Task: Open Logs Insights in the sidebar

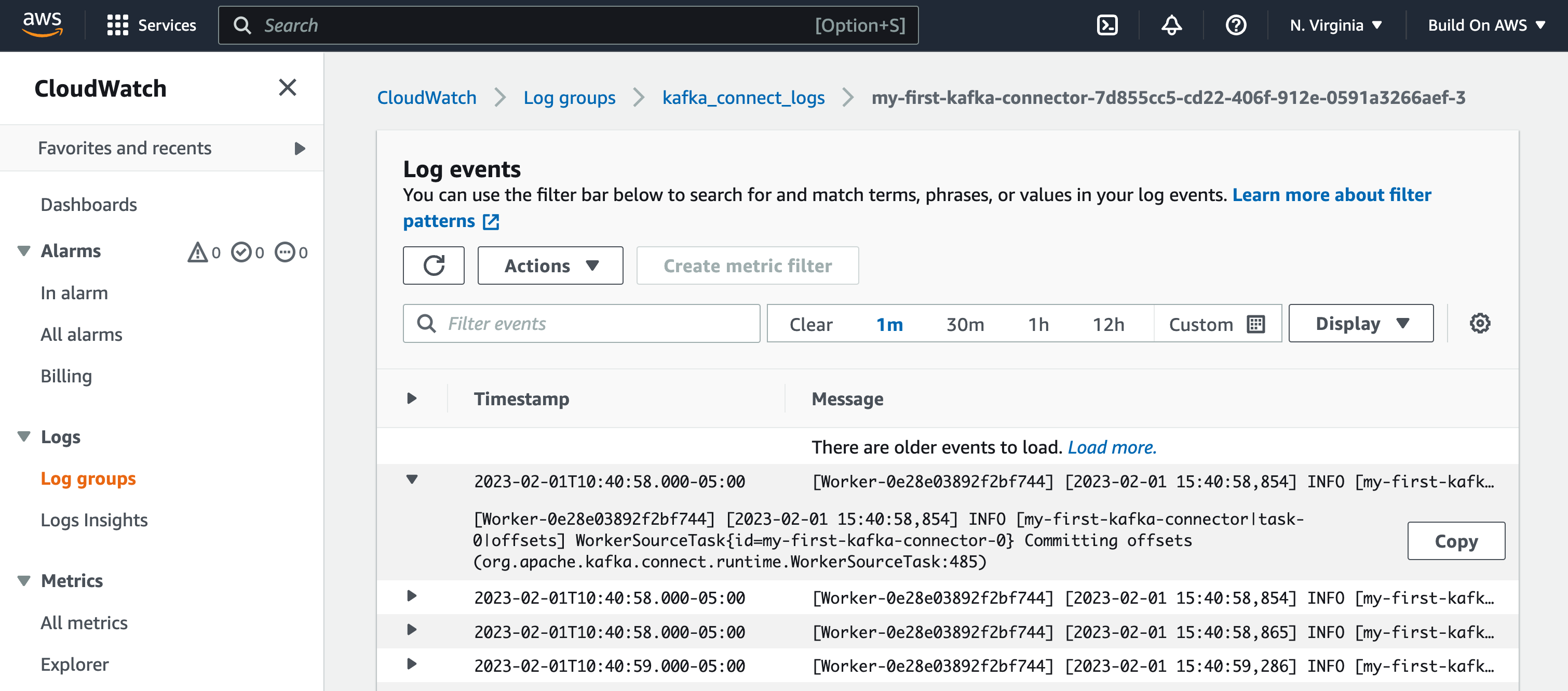Action: point(94,520)
